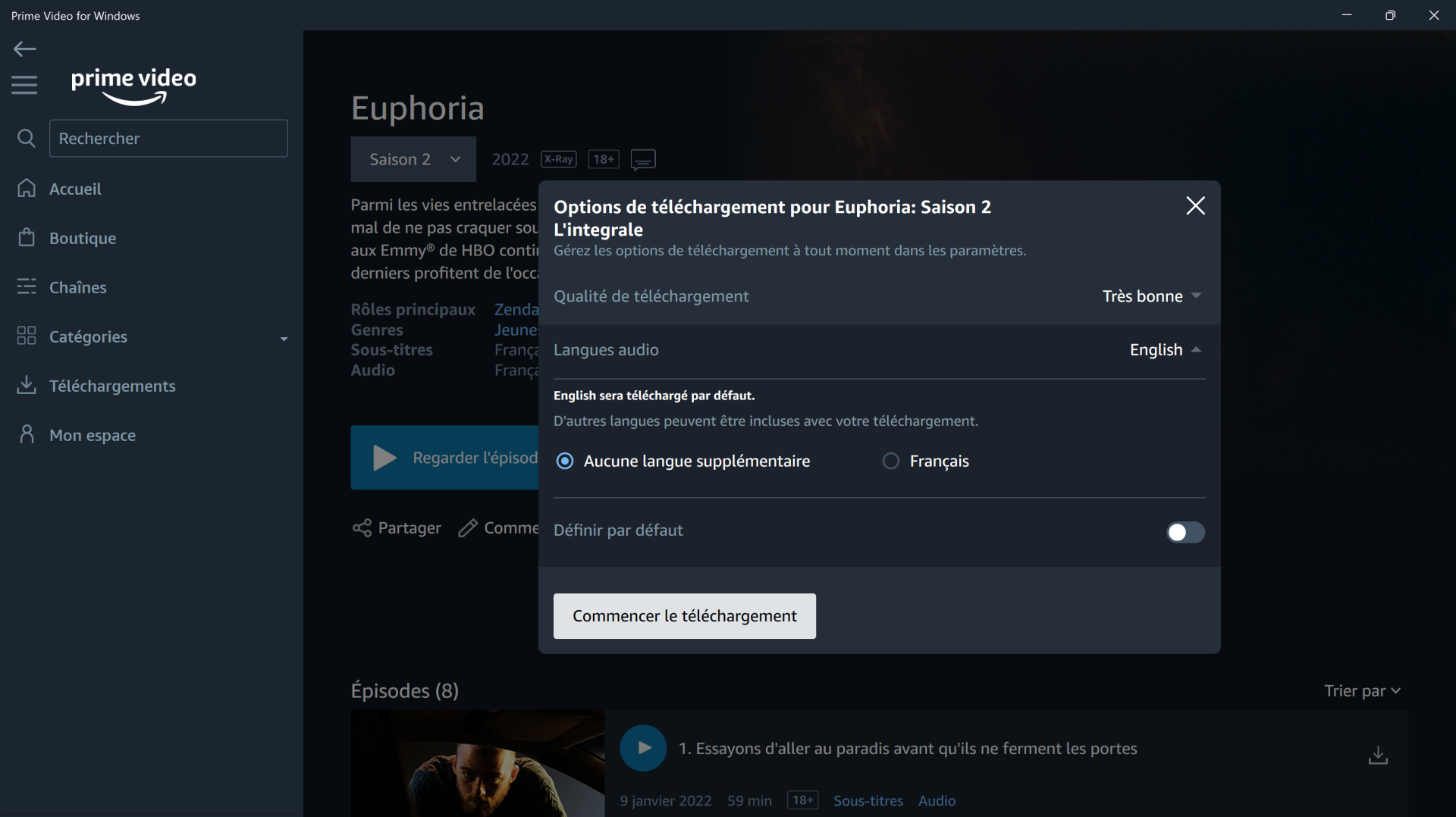
Task: Click the Jeune... genre link
Action: (x=516, y=330)
